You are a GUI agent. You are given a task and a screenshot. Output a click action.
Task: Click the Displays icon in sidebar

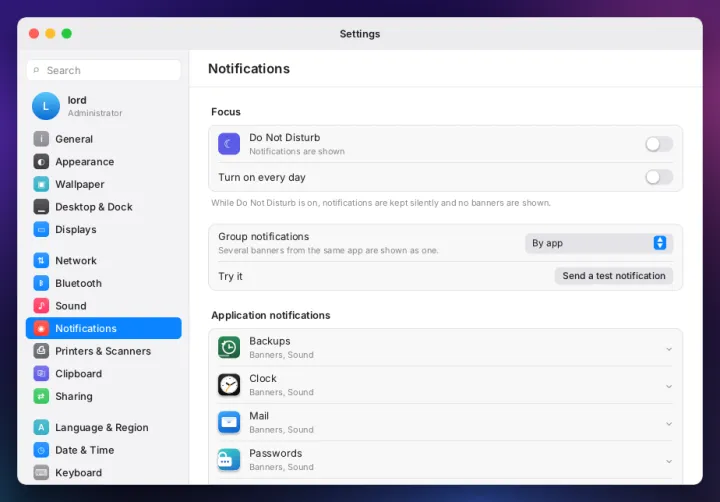(41, 229)
